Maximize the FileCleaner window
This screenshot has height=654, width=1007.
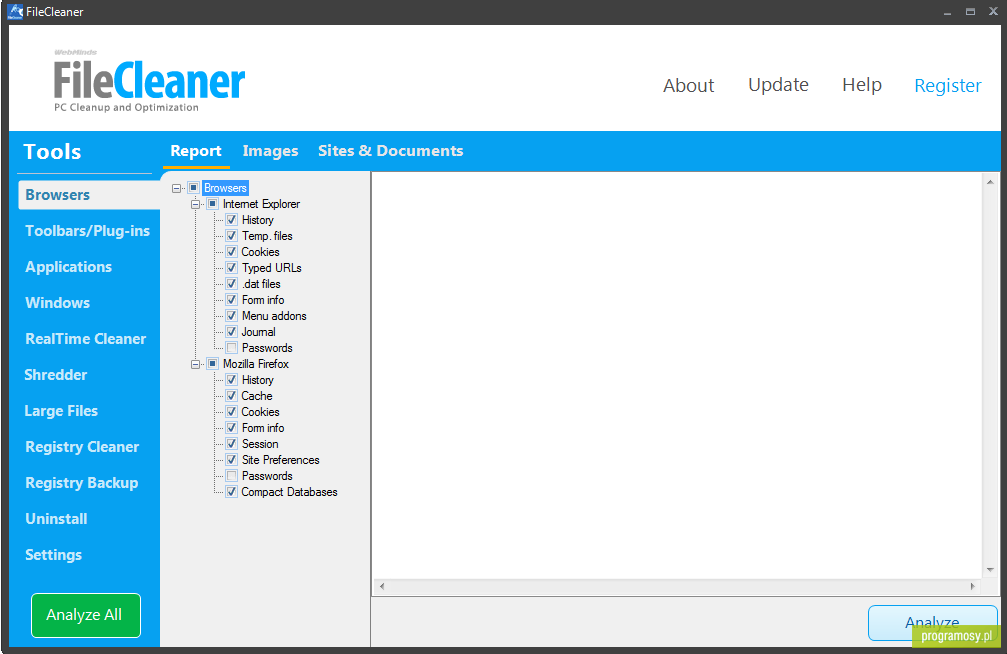tap(970, 12)
